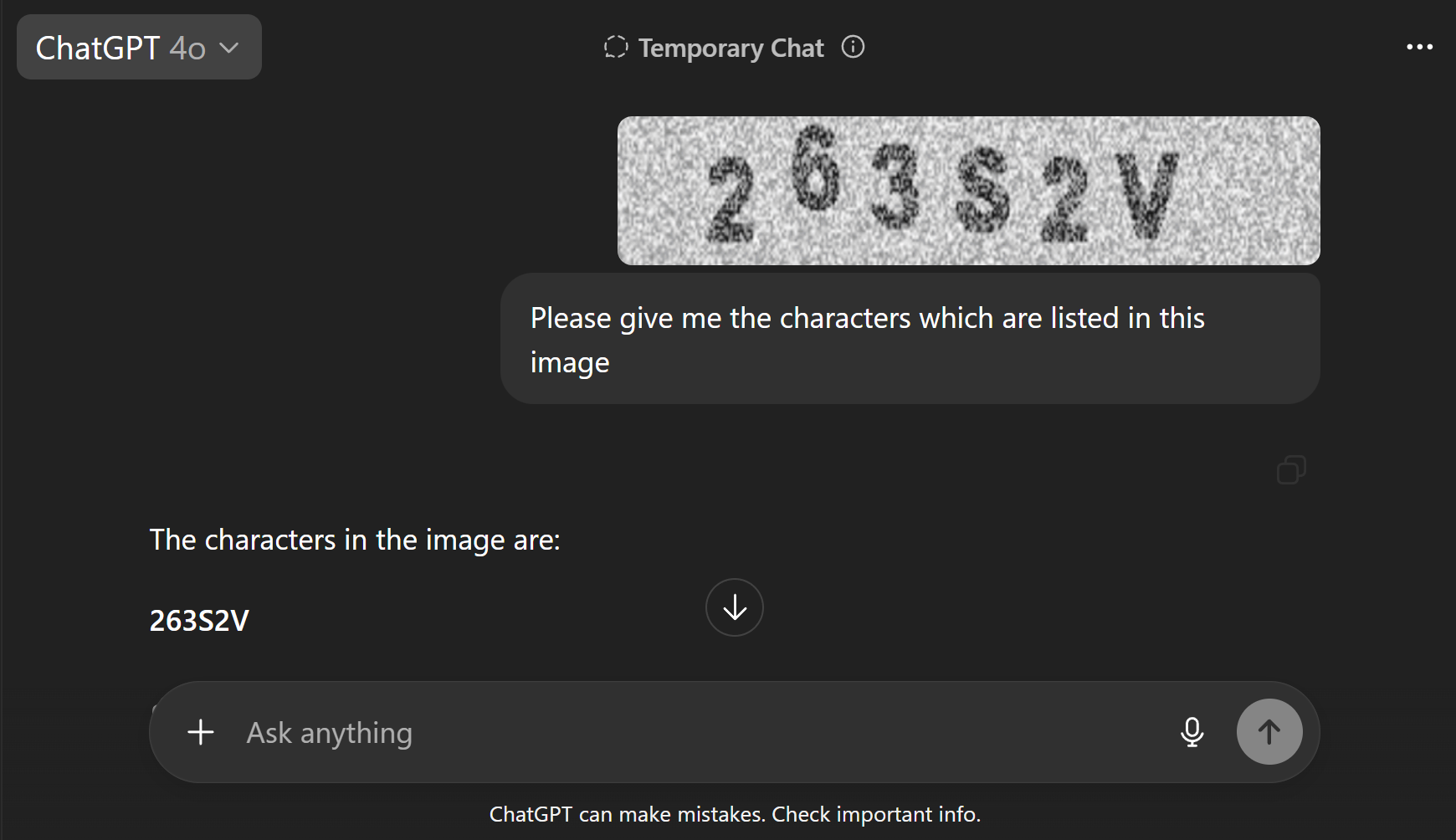Image resolution: width=1456 pixels, height=840 pixels.
Task: Click the plus icon to attach files
Action: coord(201,732)
